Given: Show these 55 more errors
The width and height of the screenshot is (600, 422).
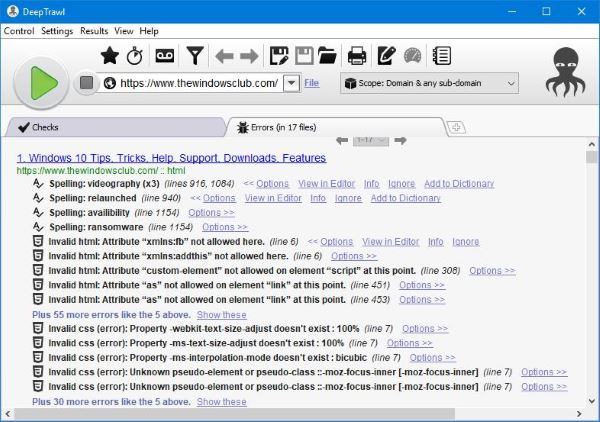Looking at the screenshot, I should point(222,315).
